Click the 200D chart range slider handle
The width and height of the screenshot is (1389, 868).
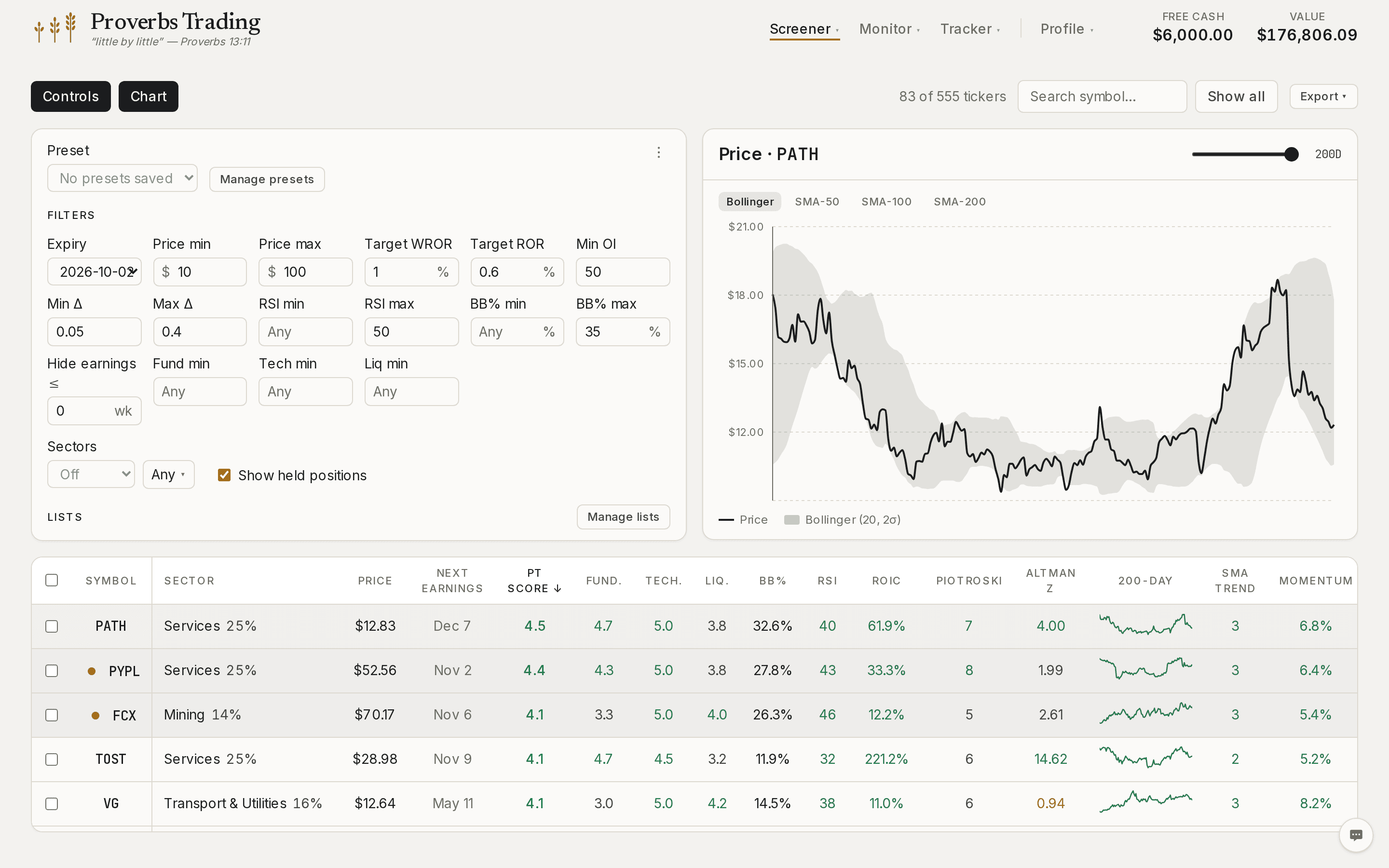pyautogui.click(x=1292, y=154)
